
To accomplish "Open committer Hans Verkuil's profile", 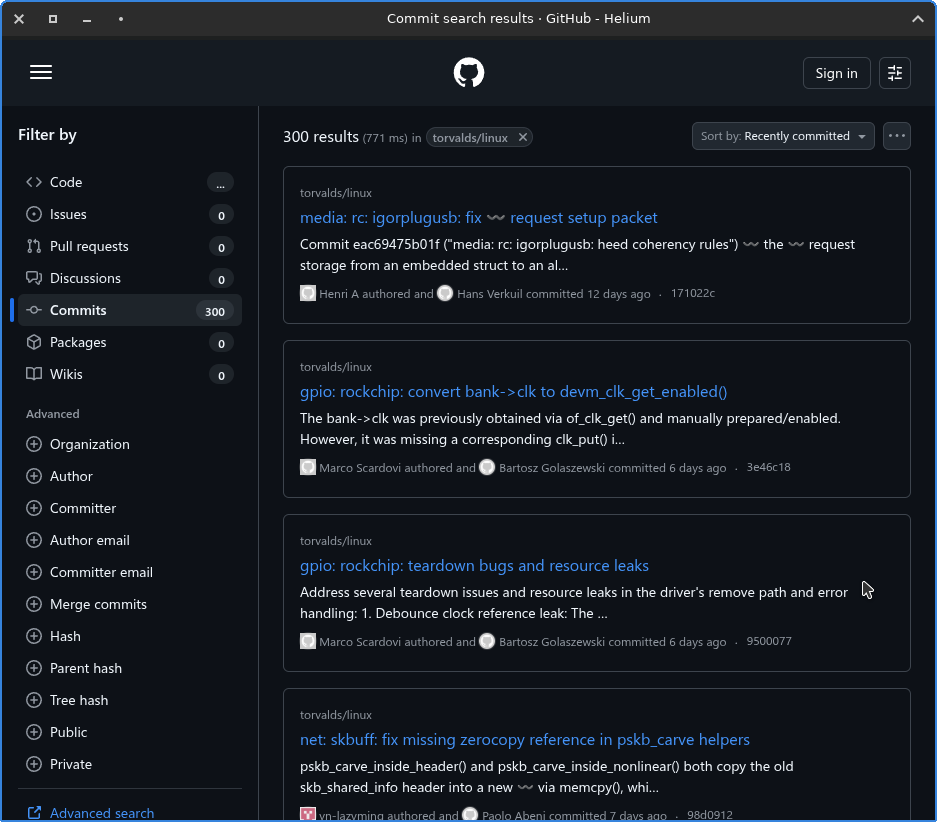I will coord(489,294).
